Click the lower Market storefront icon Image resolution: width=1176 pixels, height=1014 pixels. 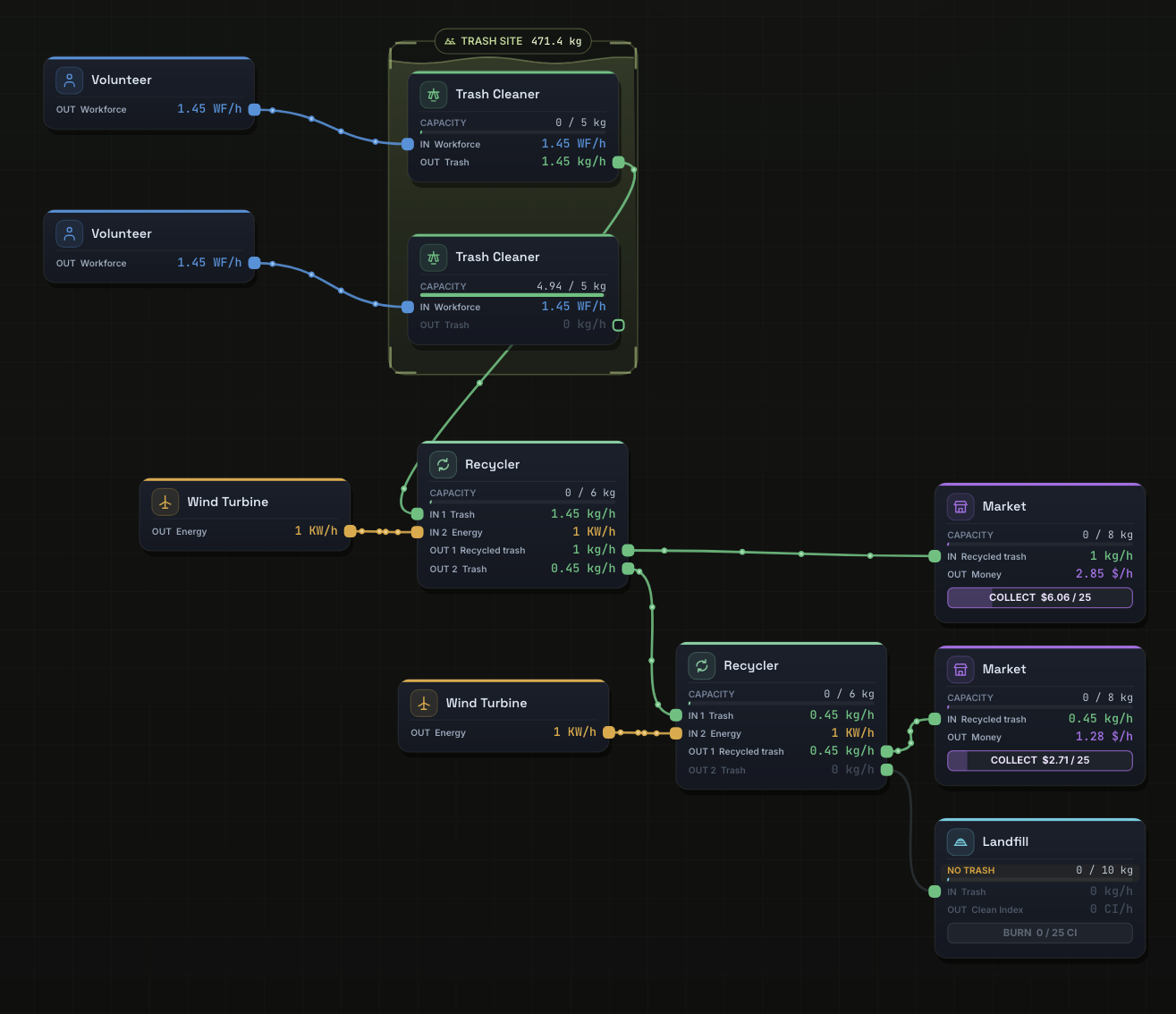coord(960,669)
